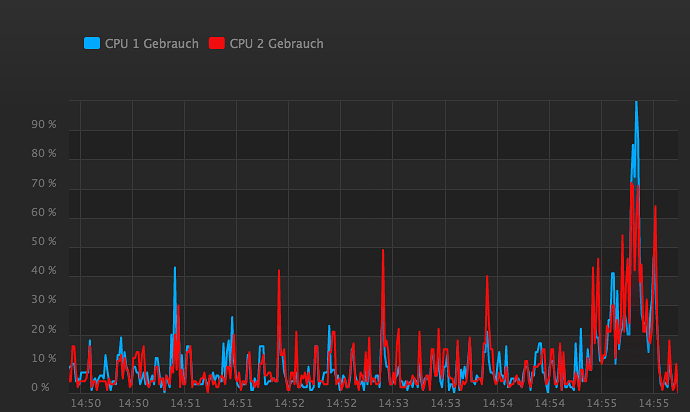The height and width of the screenshot is (412, 690).
Task: Click the 10 % y-axis label
Action: (44, 359)
